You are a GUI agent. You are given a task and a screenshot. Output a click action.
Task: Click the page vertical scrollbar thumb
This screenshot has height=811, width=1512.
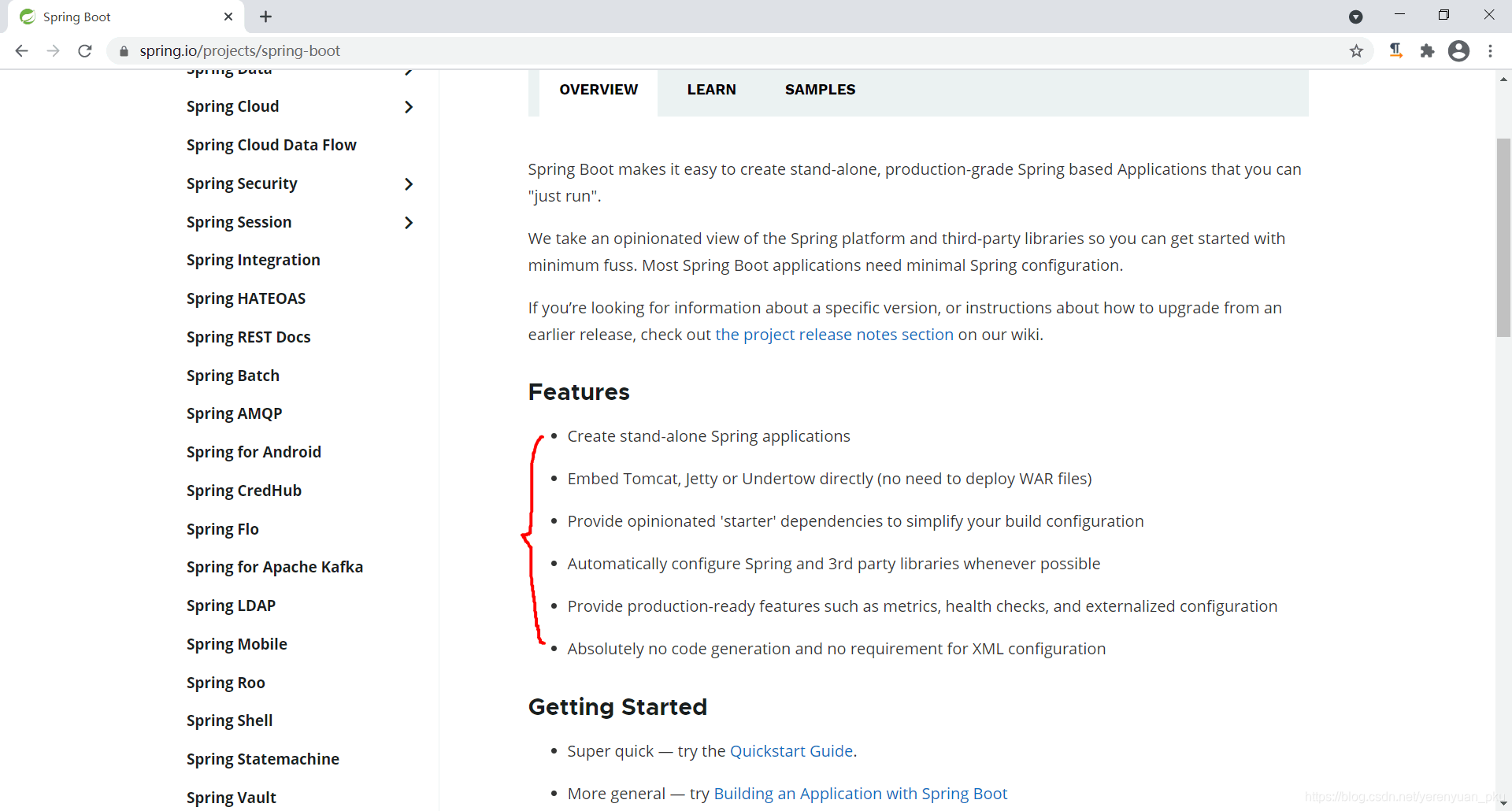point(1503,238)
